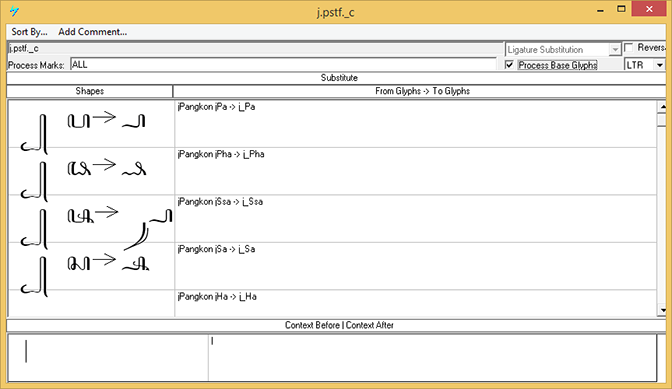
Task: Minimize the j.pstf._c window
Action: (x=600, y=10)
